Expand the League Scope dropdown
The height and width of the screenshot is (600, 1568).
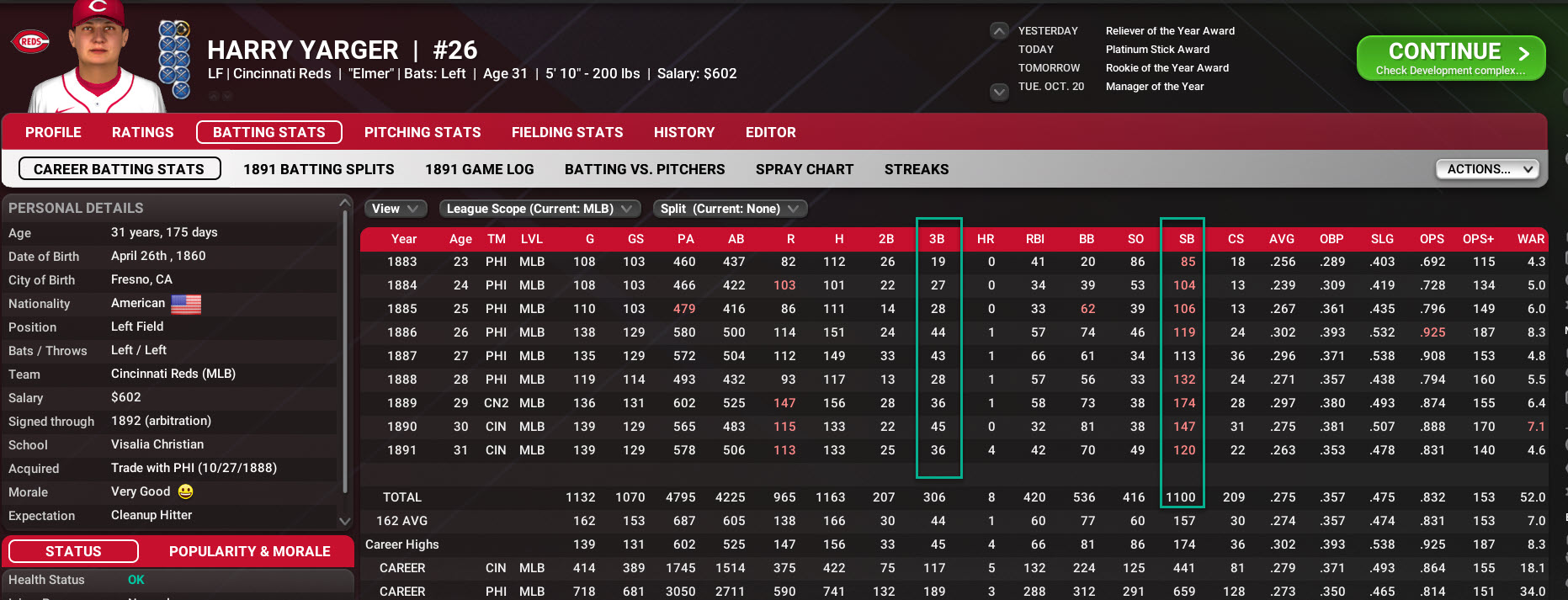pos(539,209)
